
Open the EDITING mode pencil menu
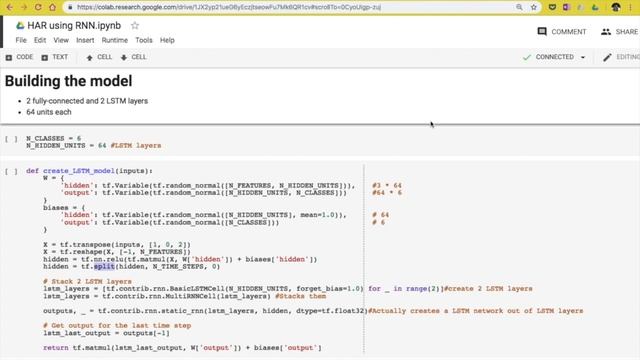pos(621,57)
